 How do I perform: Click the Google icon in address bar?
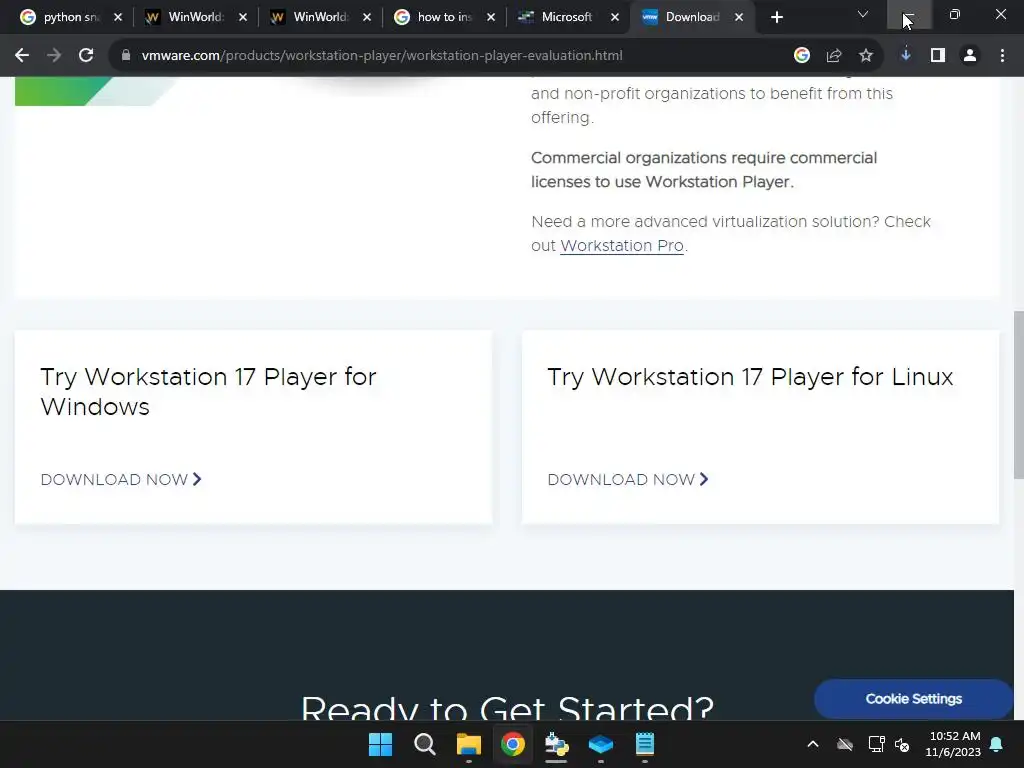pos(802,56)
